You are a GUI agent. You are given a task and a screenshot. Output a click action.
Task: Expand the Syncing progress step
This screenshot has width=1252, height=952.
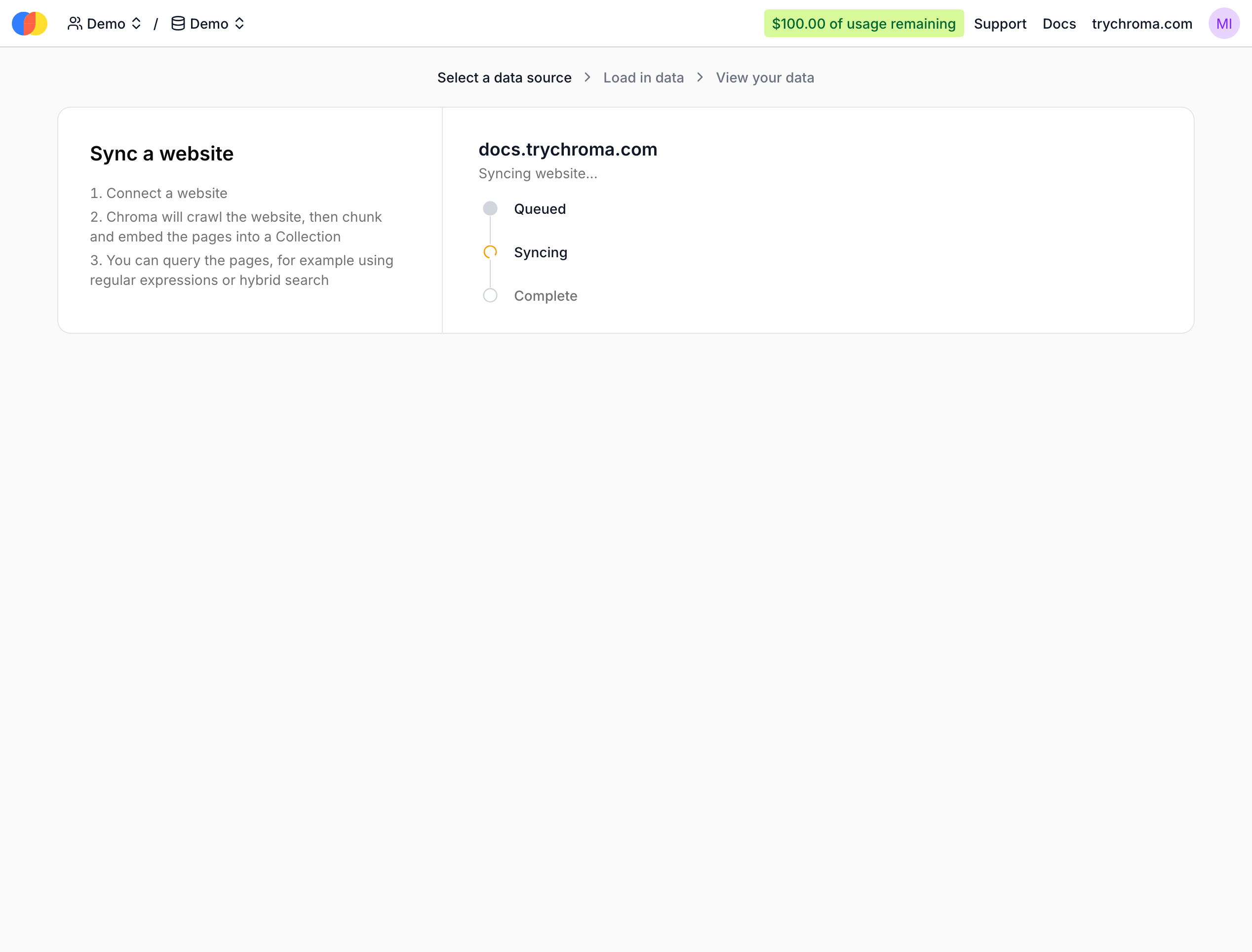pos(540,252)
